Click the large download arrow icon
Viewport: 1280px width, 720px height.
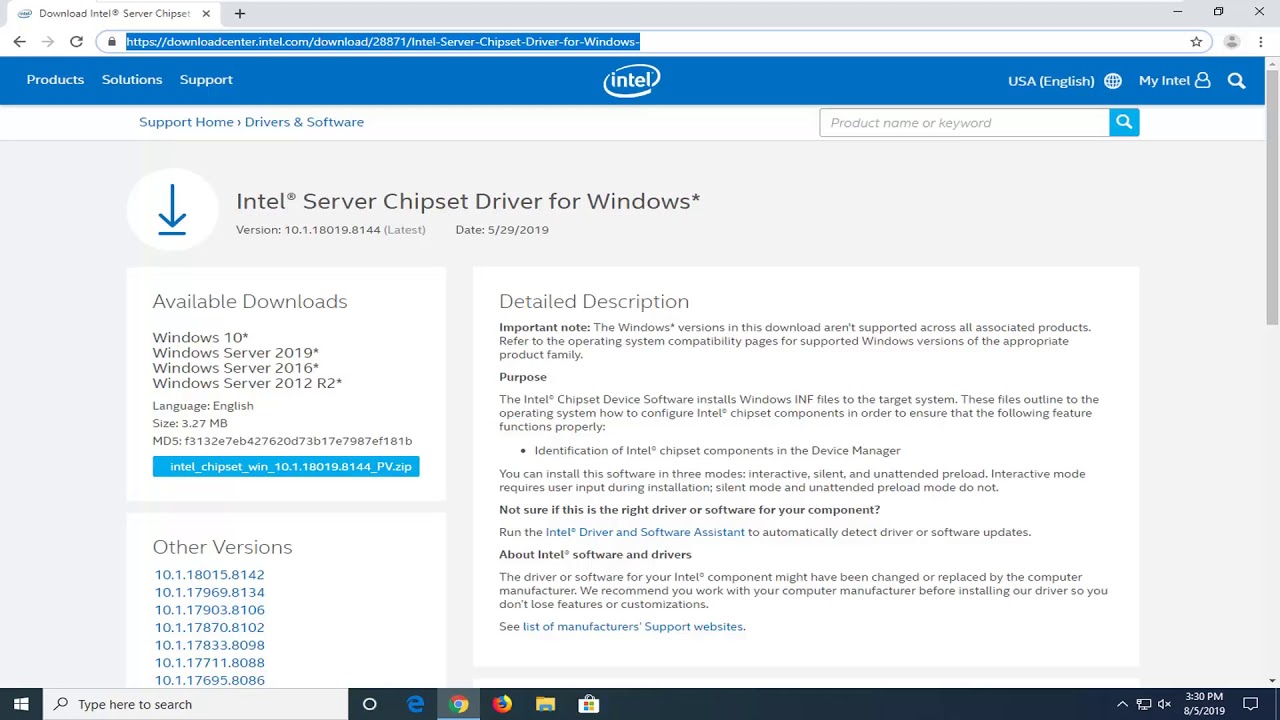point(172,210)
